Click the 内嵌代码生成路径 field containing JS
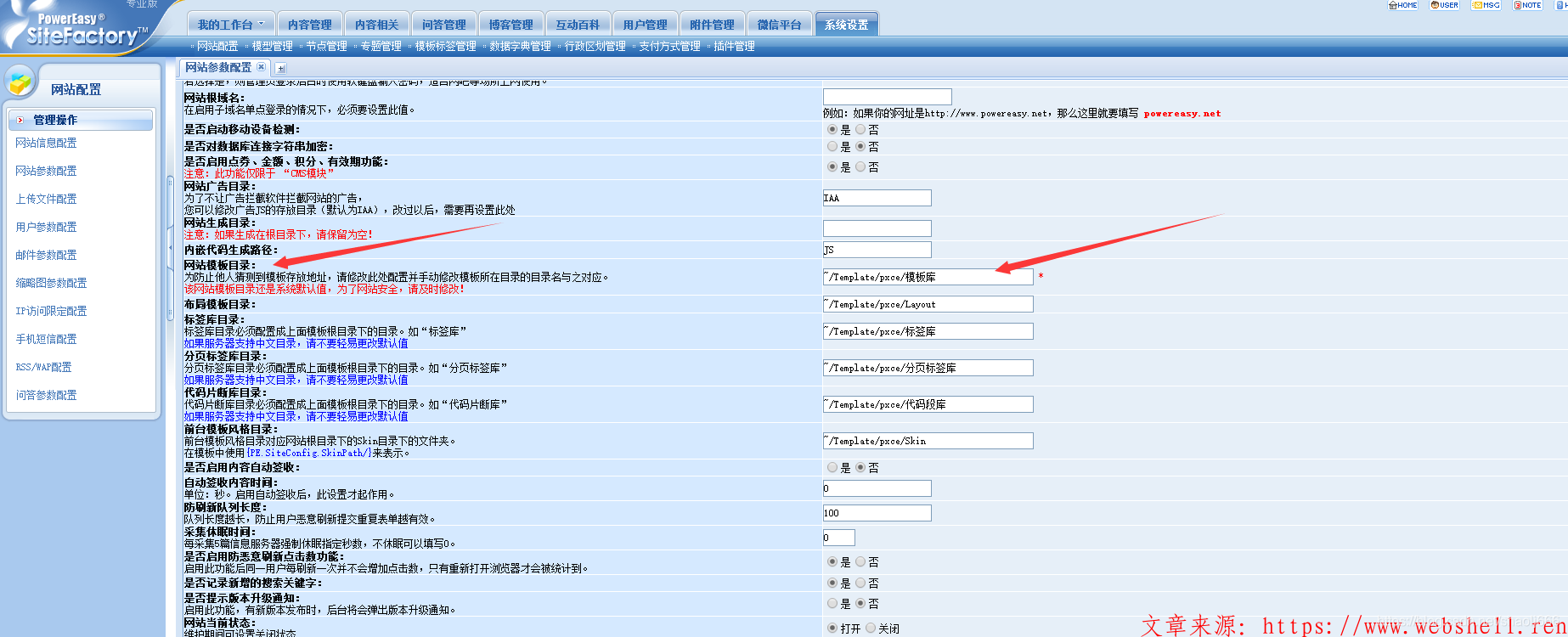Screen dimensions: 1568x637 pyautogui.click(x=877, y=250)
